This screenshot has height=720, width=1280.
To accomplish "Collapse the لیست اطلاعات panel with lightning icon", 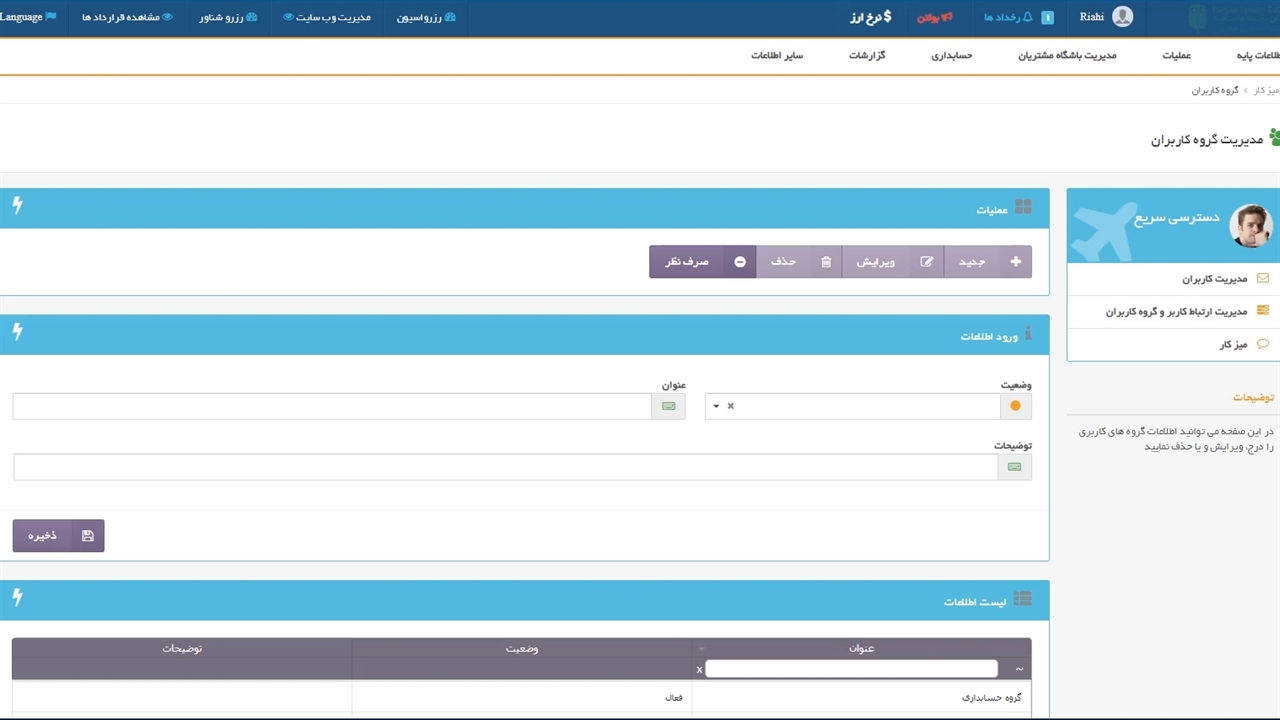I will (x=17, y=598).
